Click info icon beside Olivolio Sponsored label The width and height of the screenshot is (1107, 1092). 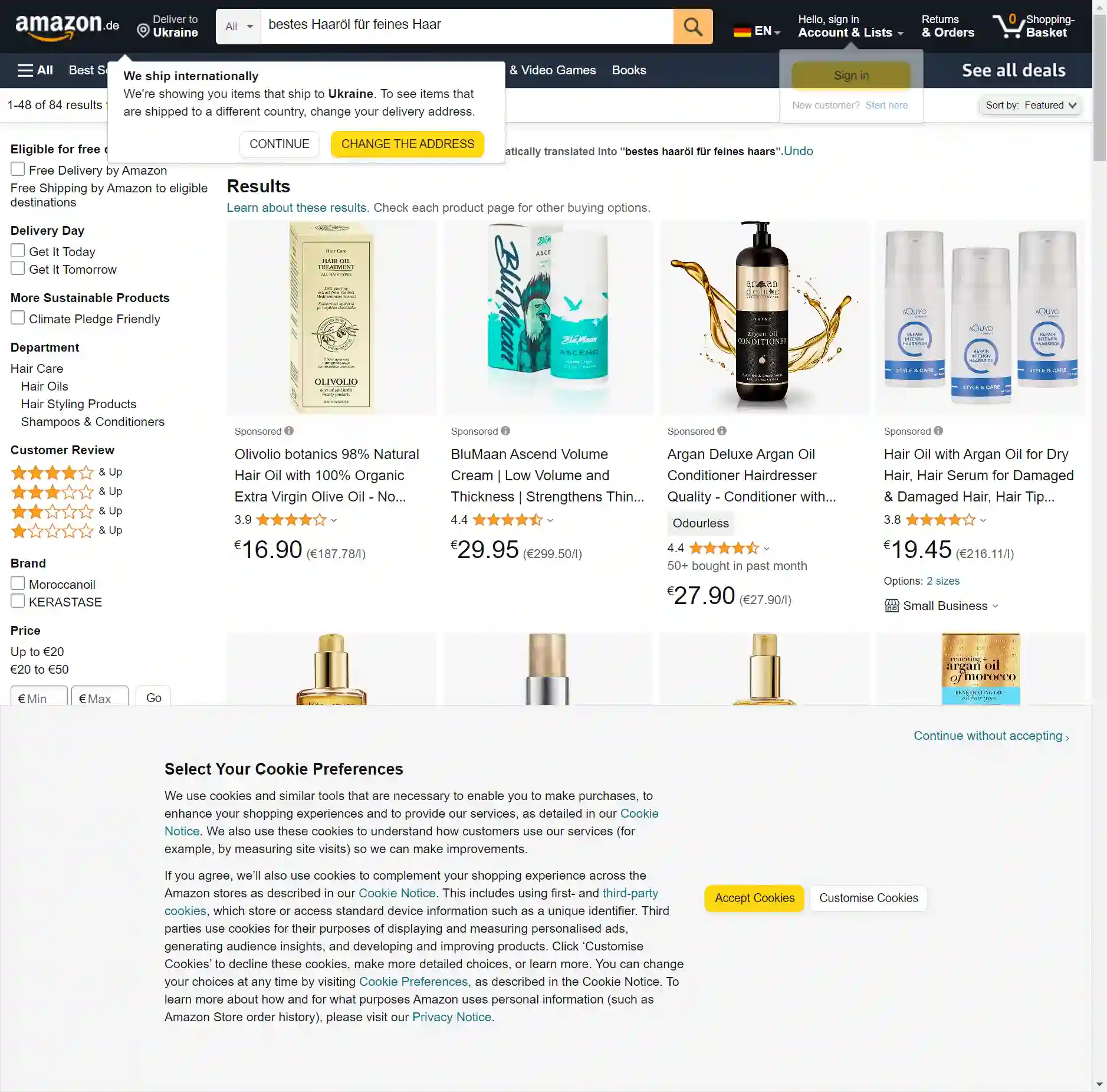coord(289,431)
